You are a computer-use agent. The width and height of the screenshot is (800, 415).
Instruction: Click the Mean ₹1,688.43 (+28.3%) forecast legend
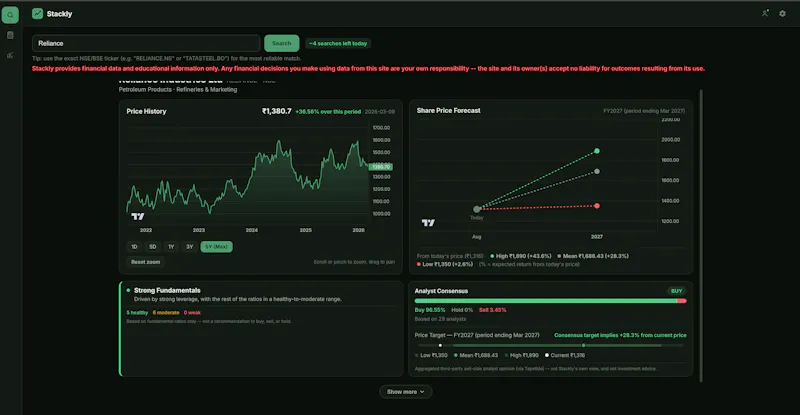tap(593, 256)
